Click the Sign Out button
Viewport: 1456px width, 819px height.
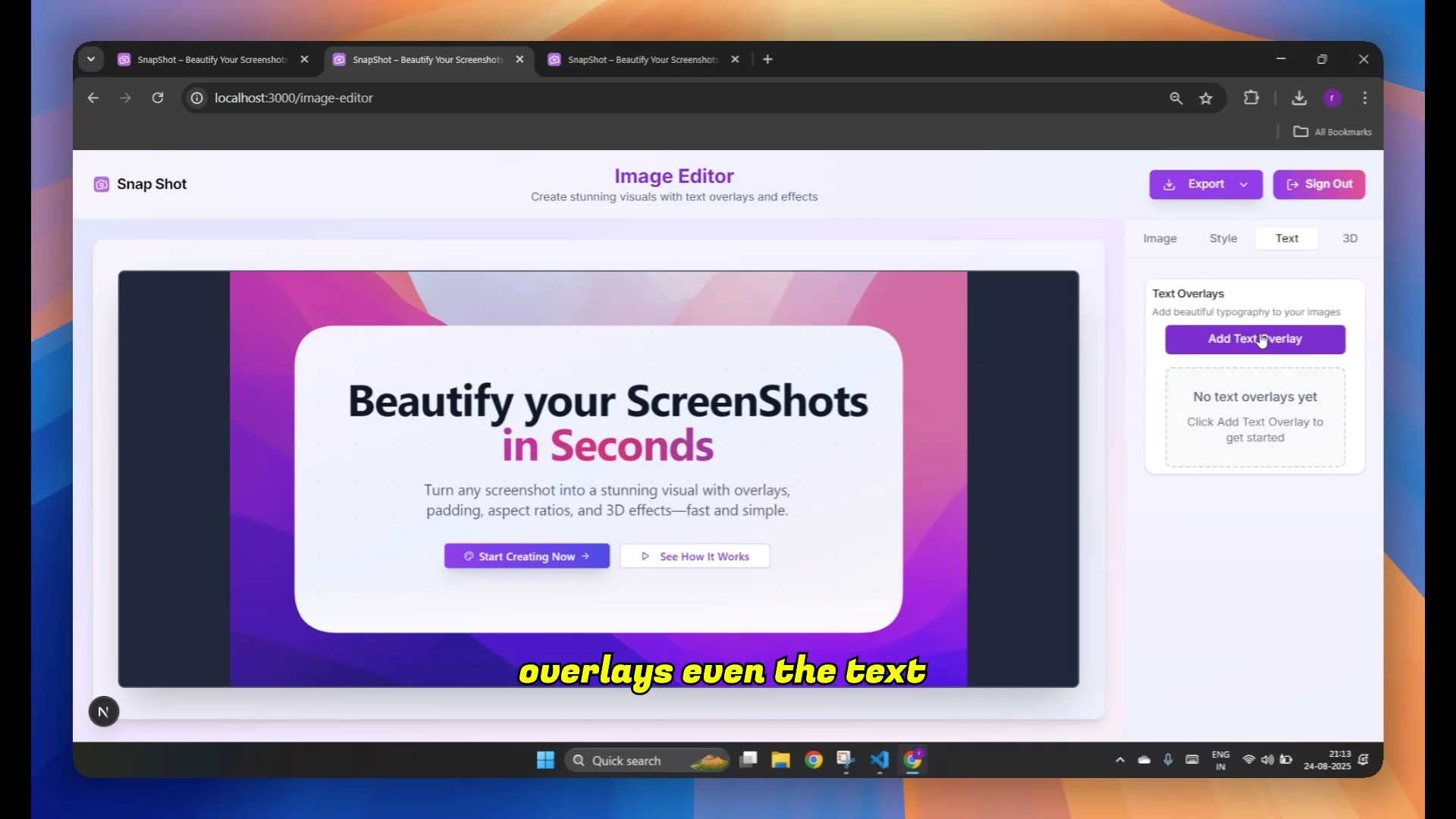(1319, 184)
